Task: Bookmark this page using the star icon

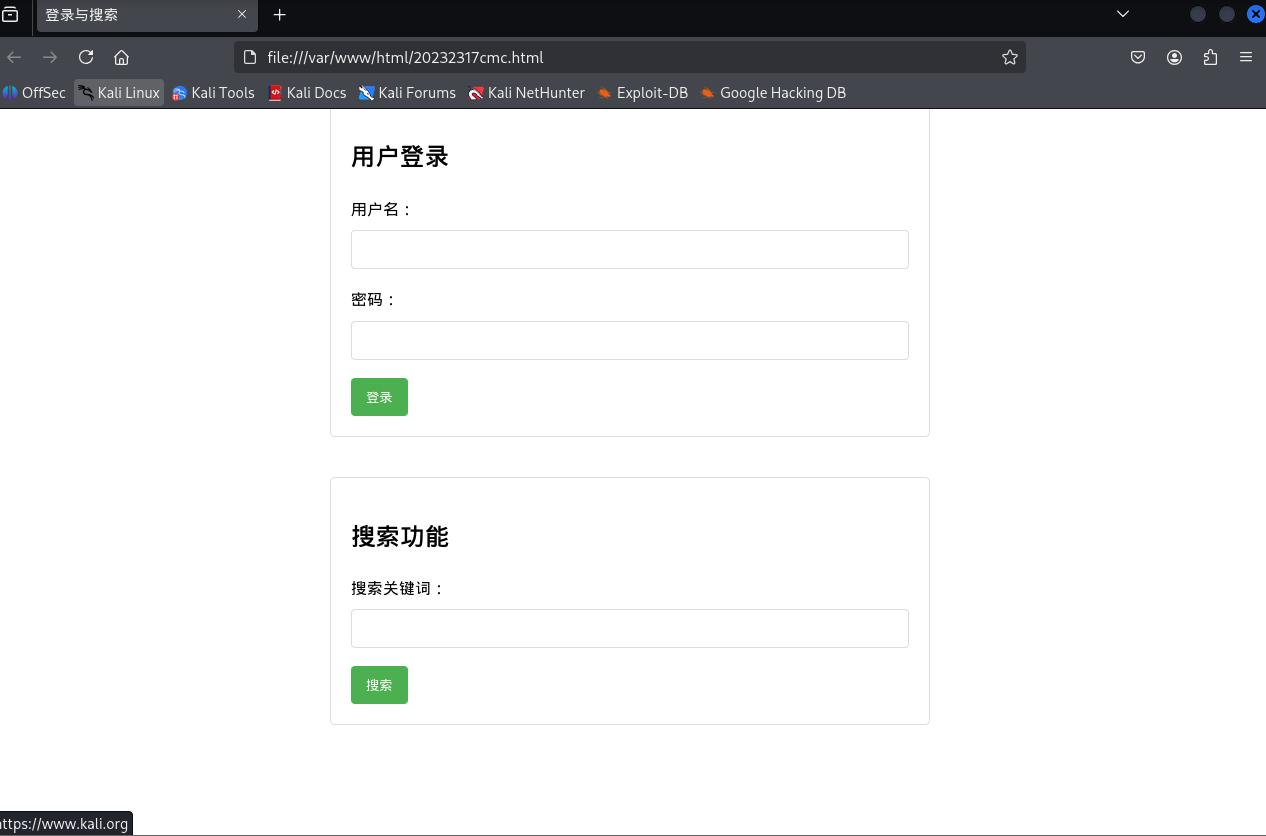Action: pyautogui.click(x=1009, y=57)
